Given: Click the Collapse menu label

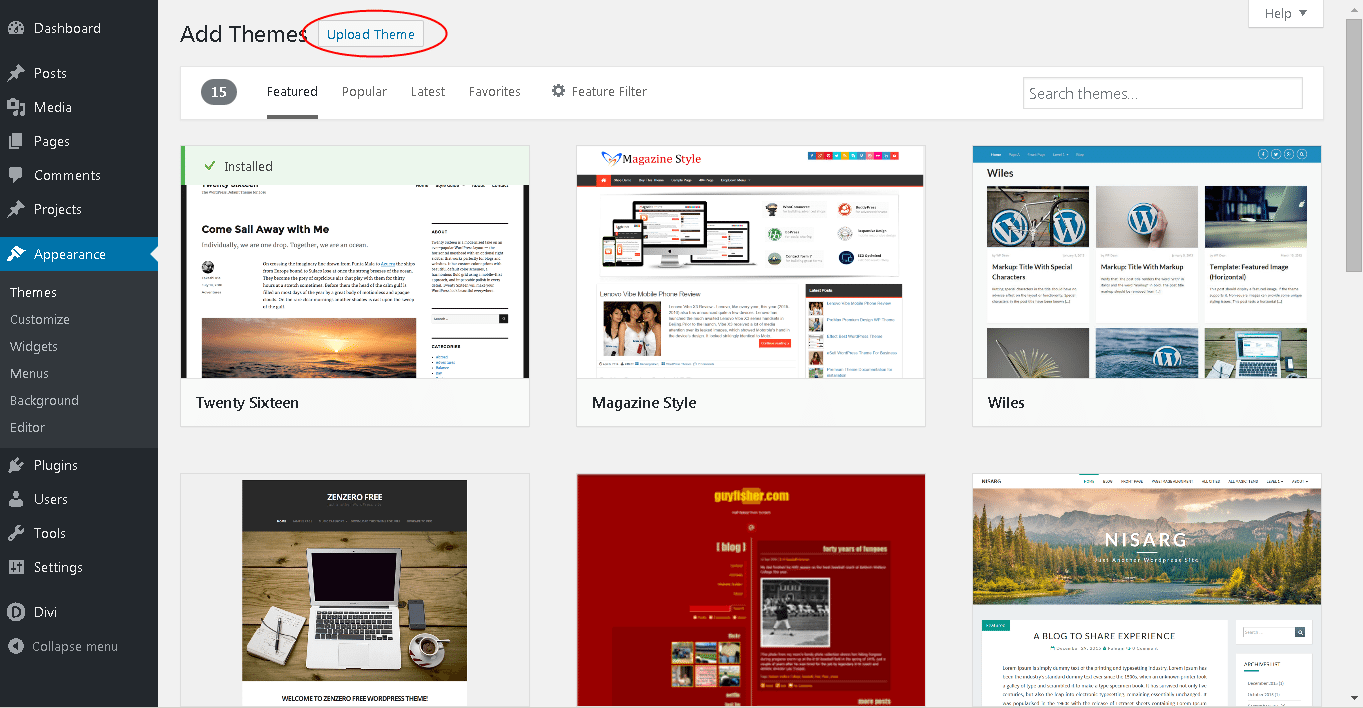Looking at the screenshot, I should (75, 646).
